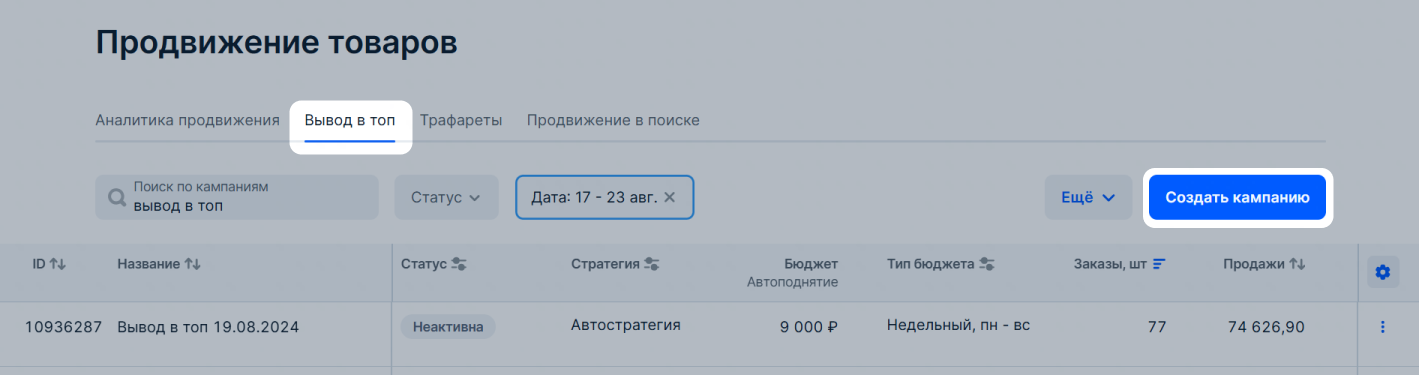The width and height of the screenshot is (1421, 375).
Task: Switch to Трафареты tab
Action: 460,120
